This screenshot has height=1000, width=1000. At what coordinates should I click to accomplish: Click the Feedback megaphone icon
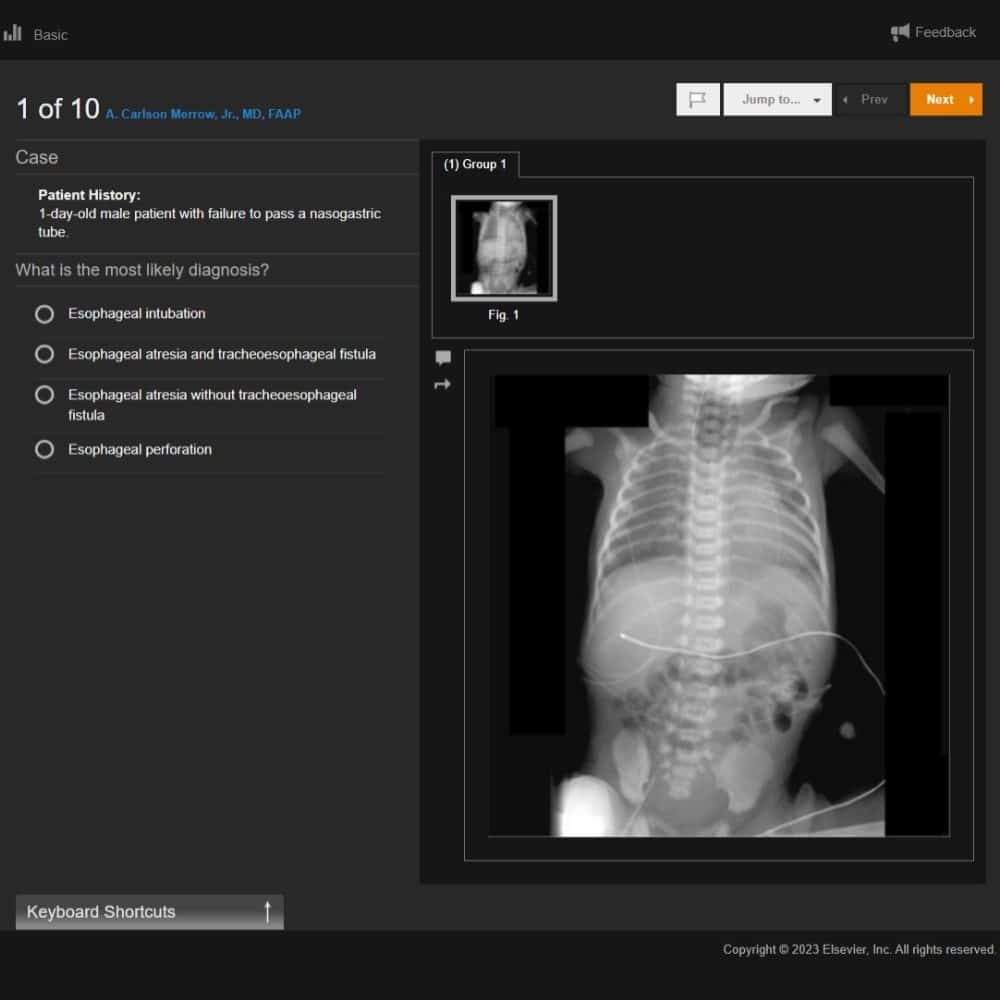coord(900,33)
